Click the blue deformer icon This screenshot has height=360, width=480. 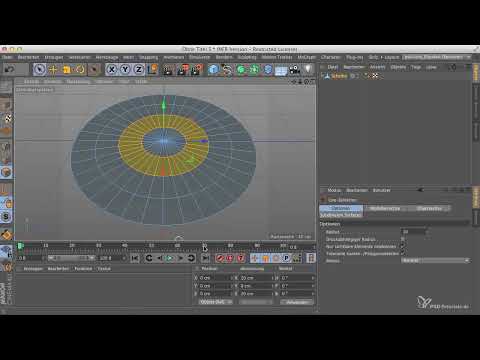coord(268,70)
